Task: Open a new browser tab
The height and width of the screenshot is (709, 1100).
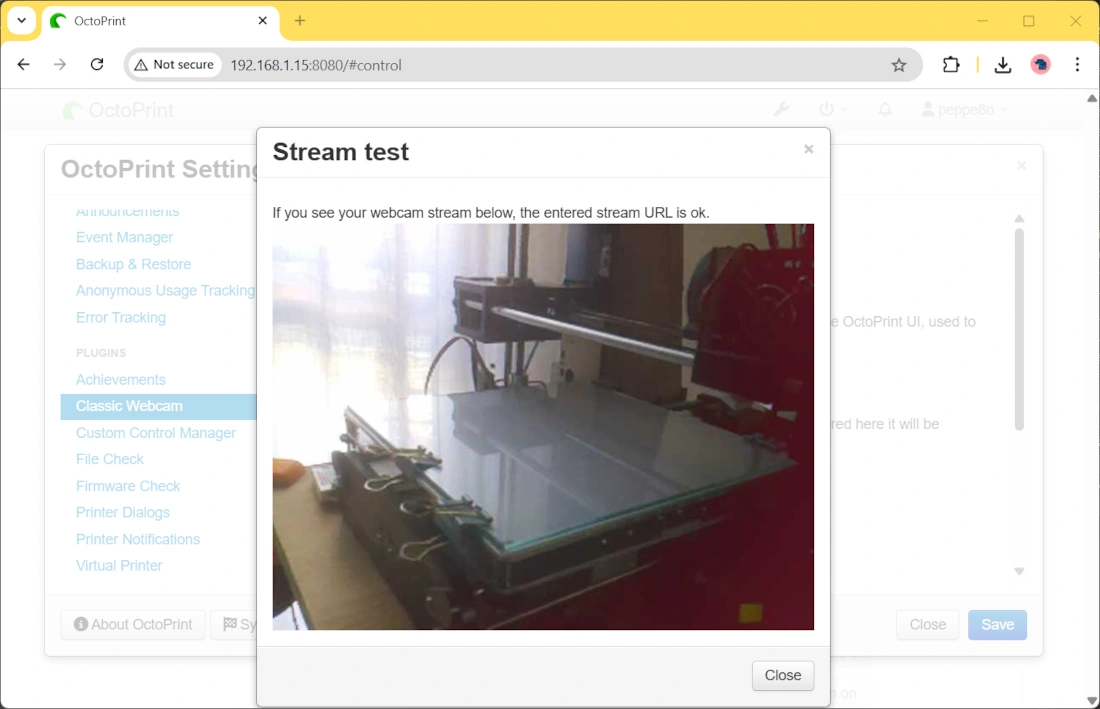Action: pos(300,20)
